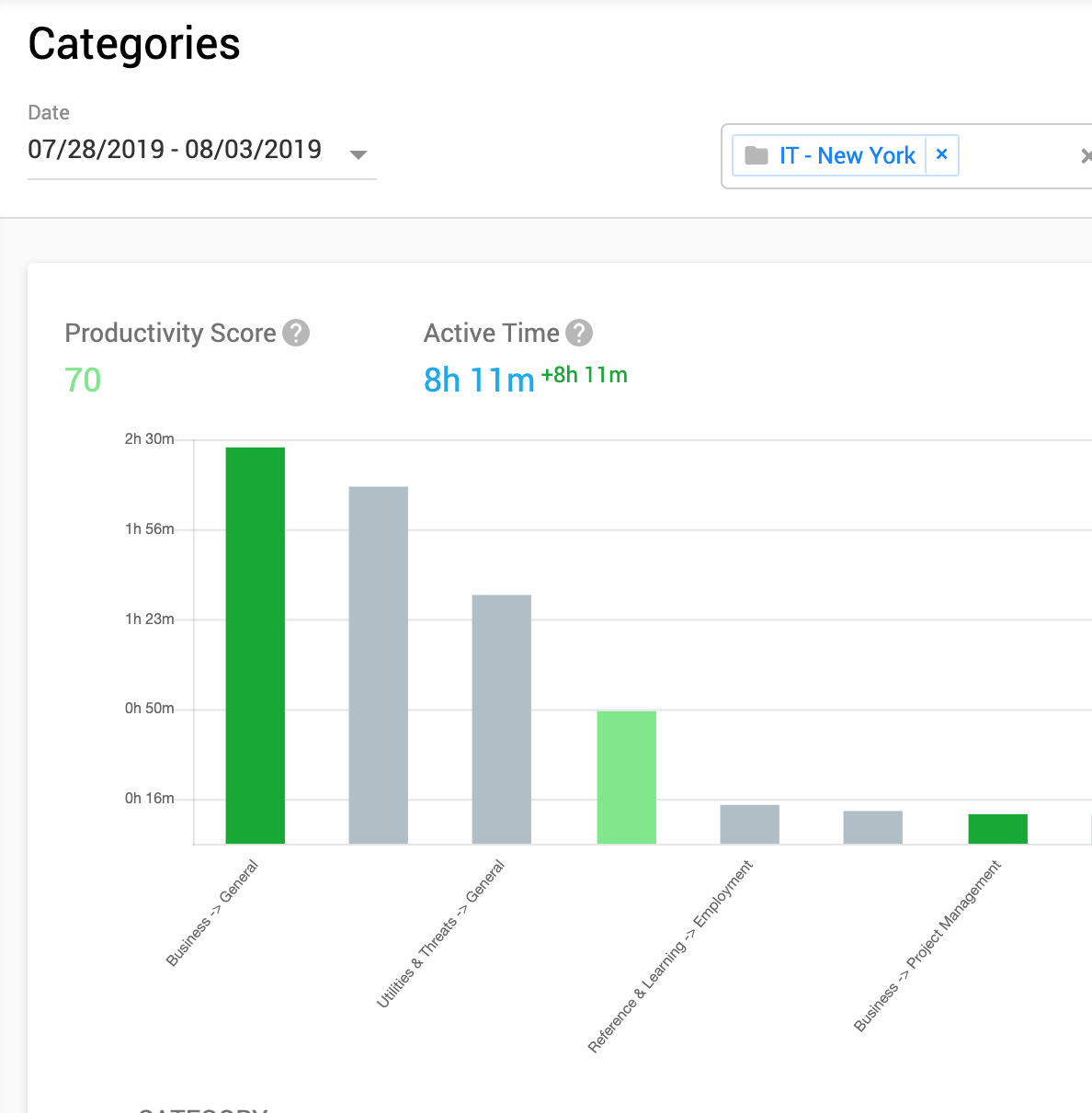Click the 07/28/2019 - 08/03/2019 date field
Viewport: 1092px width, 1113px height.
coord(175,150)
